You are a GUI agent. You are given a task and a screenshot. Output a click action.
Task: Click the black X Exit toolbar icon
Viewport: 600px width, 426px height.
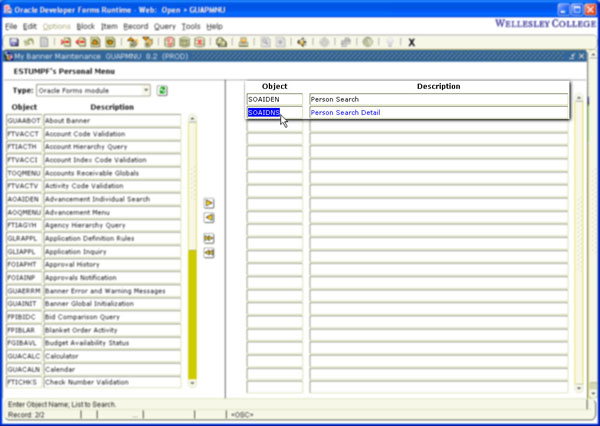(x=411, y=42)
